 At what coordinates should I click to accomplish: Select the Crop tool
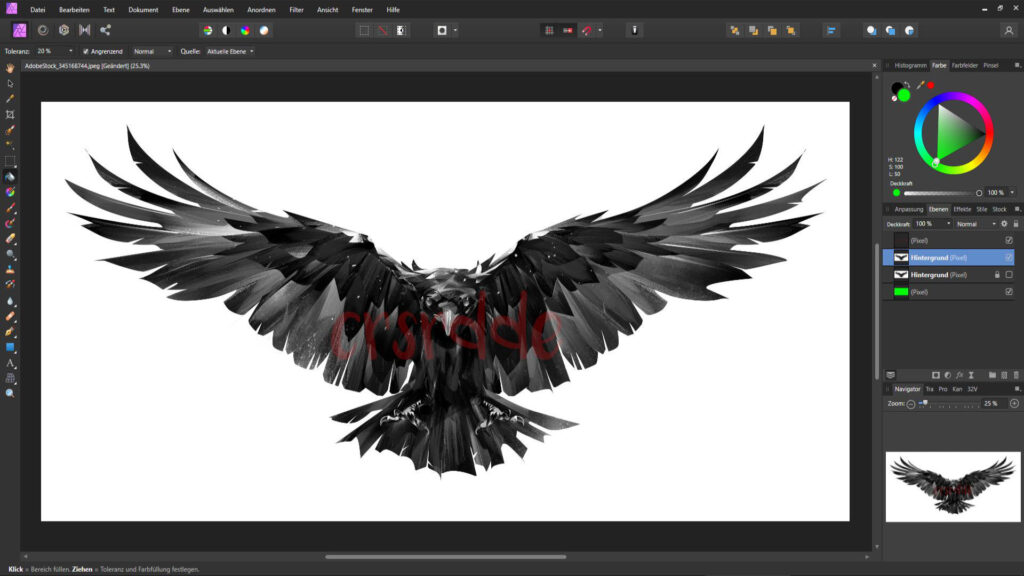click(x=10, y=114)
